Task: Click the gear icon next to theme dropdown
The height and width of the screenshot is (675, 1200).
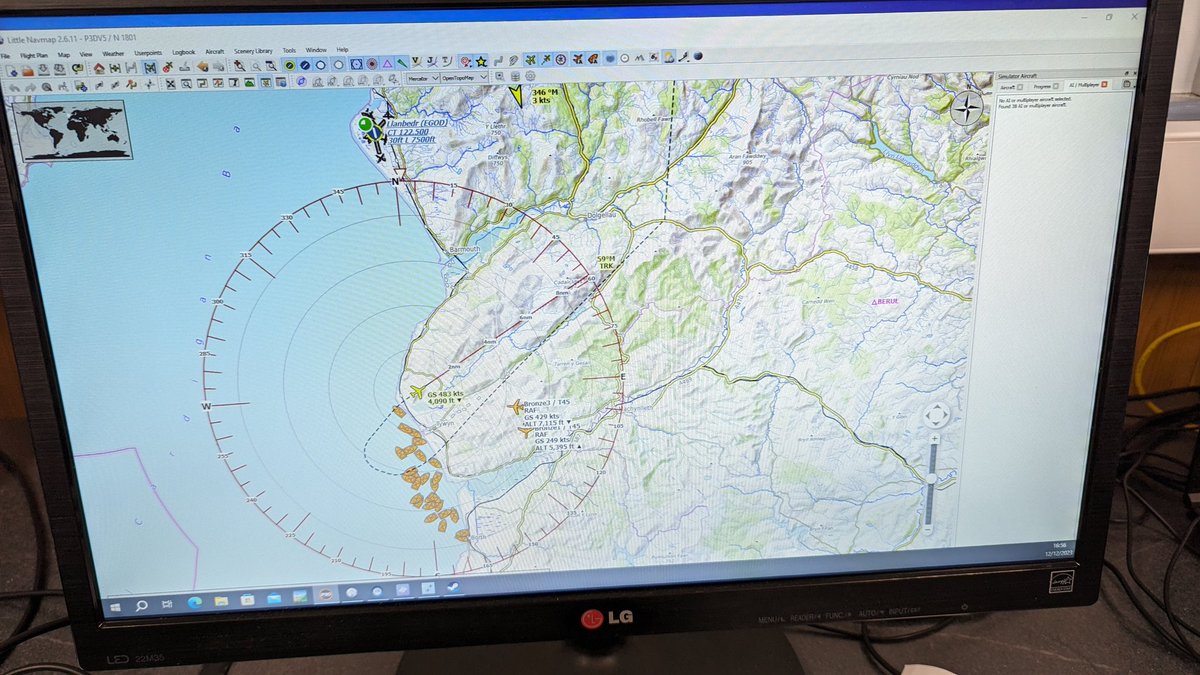Action: point(530,75)
